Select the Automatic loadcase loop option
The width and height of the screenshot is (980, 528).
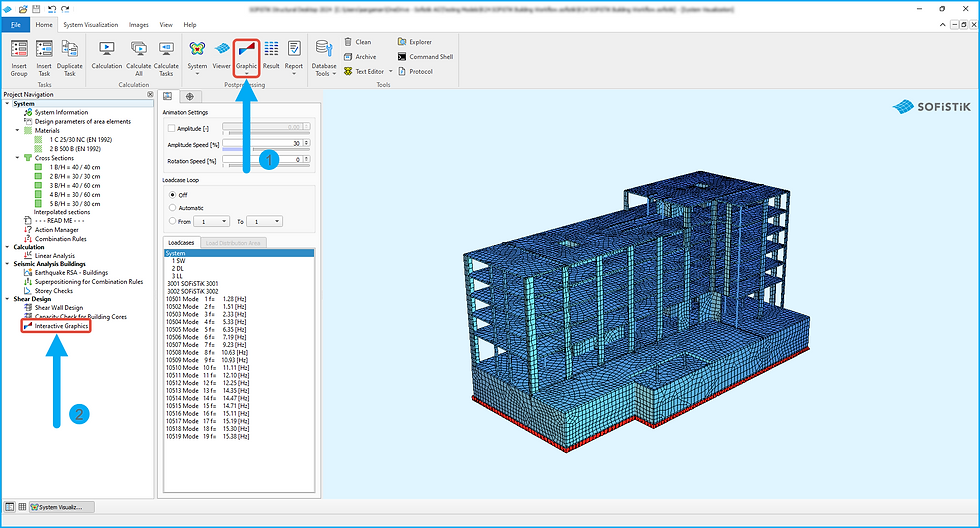pyautogui.click(x=172, y=208)
